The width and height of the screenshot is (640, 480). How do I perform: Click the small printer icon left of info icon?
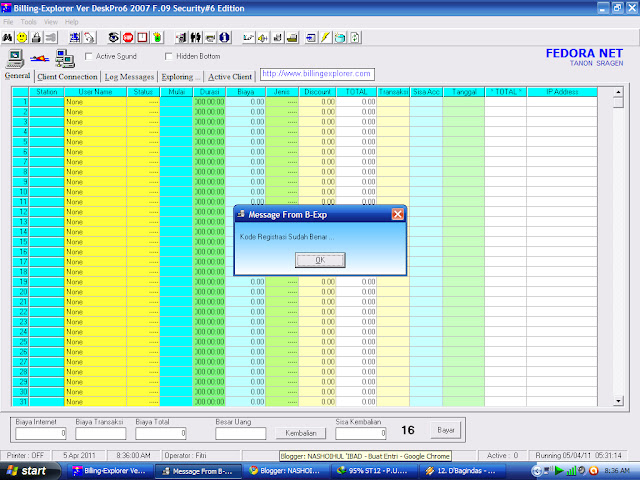tap(210, 38)
